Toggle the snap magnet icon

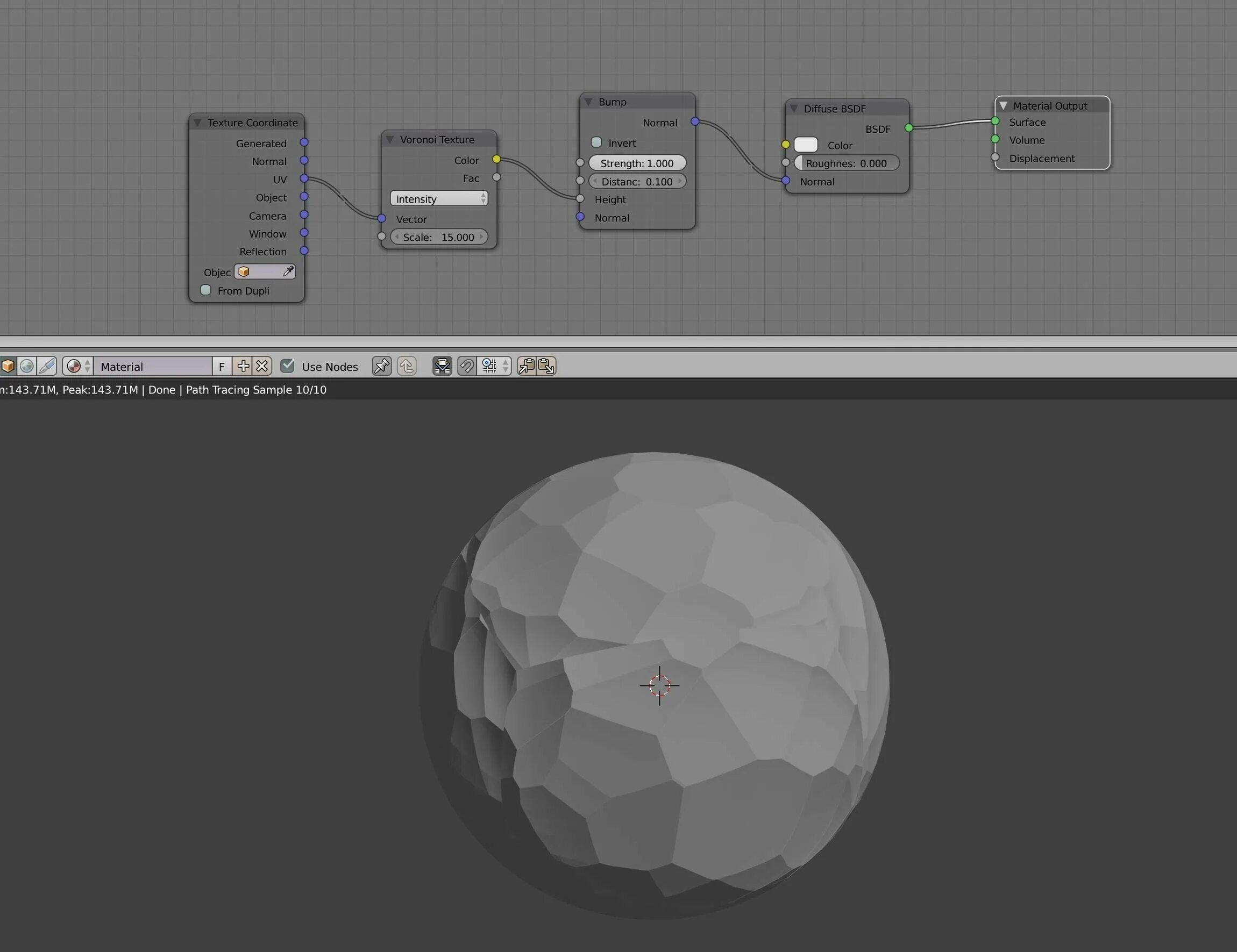click(x=467, y=366)
